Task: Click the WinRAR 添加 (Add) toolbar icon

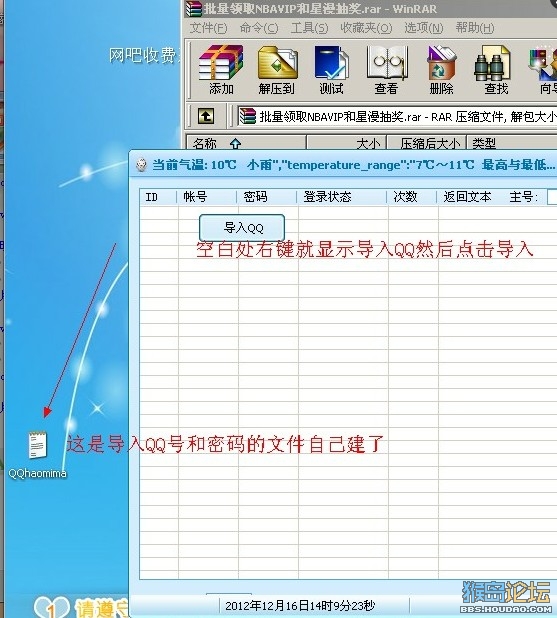Action: pos(221,70)
